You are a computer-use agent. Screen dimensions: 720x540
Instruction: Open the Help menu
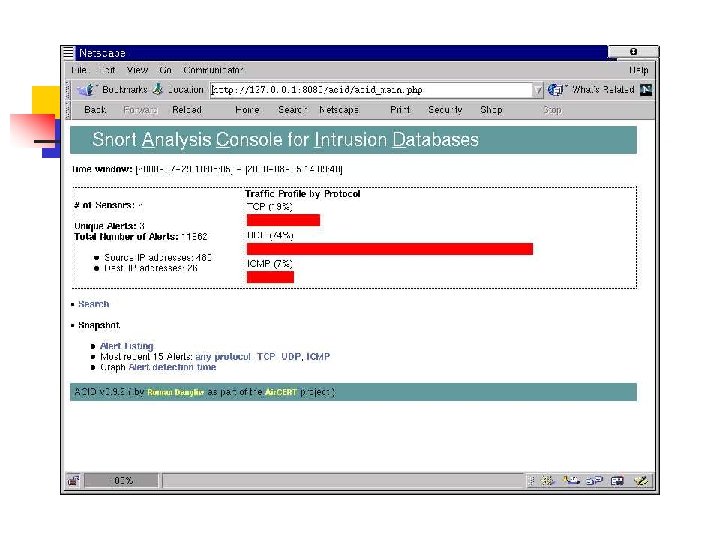[x=638, y=70]
